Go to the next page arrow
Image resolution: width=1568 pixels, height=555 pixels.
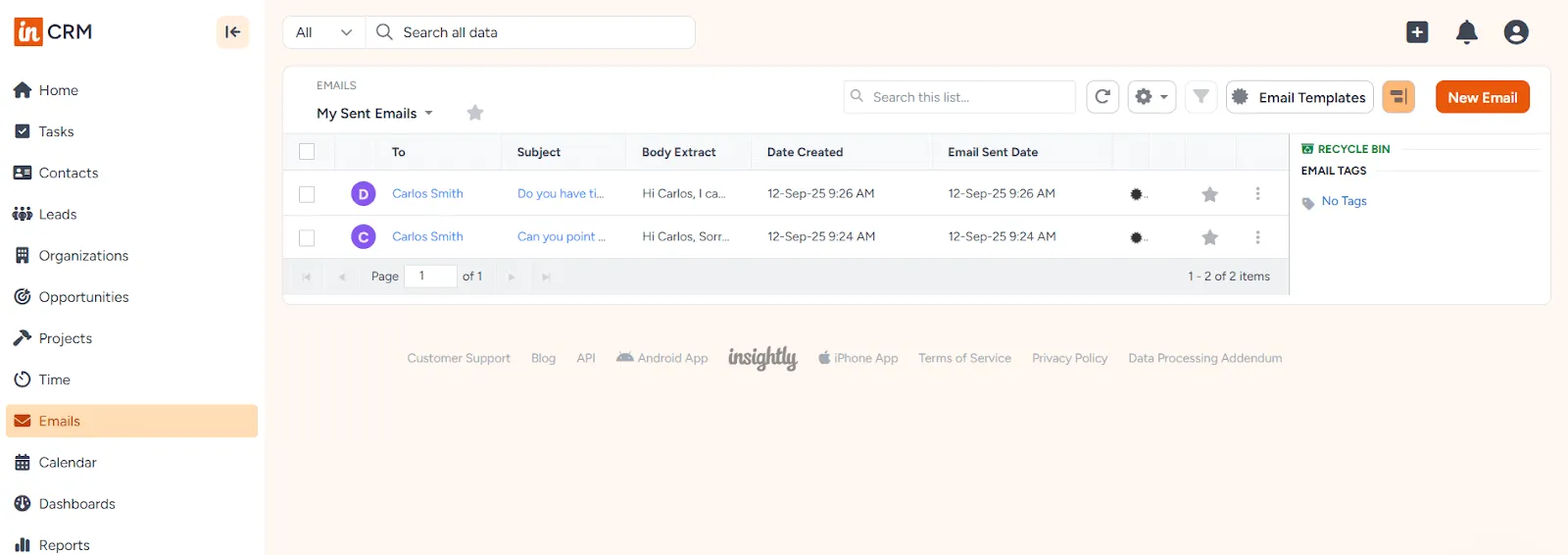point(512,277)
